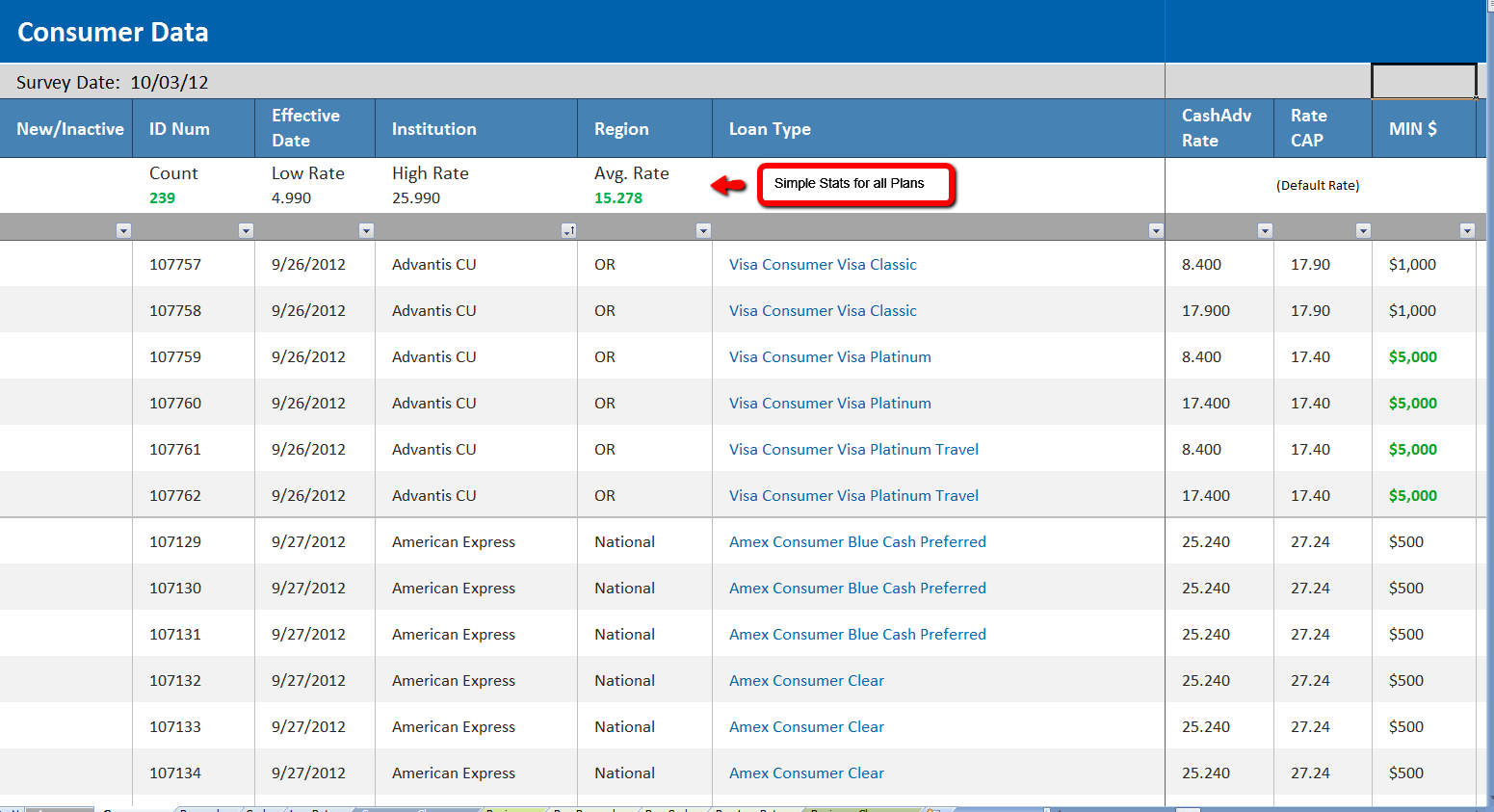This screenshot has width=1494, height=812.
Task: Click the empty selected cell beside Survey Date row
Action: (x=1424, y=82)
